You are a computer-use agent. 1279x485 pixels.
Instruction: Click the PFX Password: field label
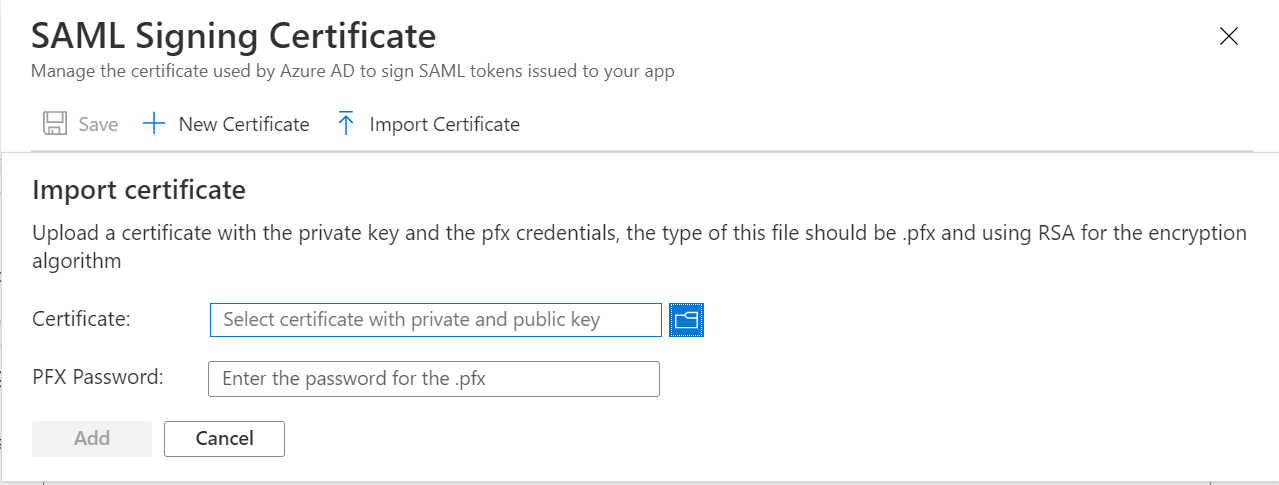click(98, 377)
